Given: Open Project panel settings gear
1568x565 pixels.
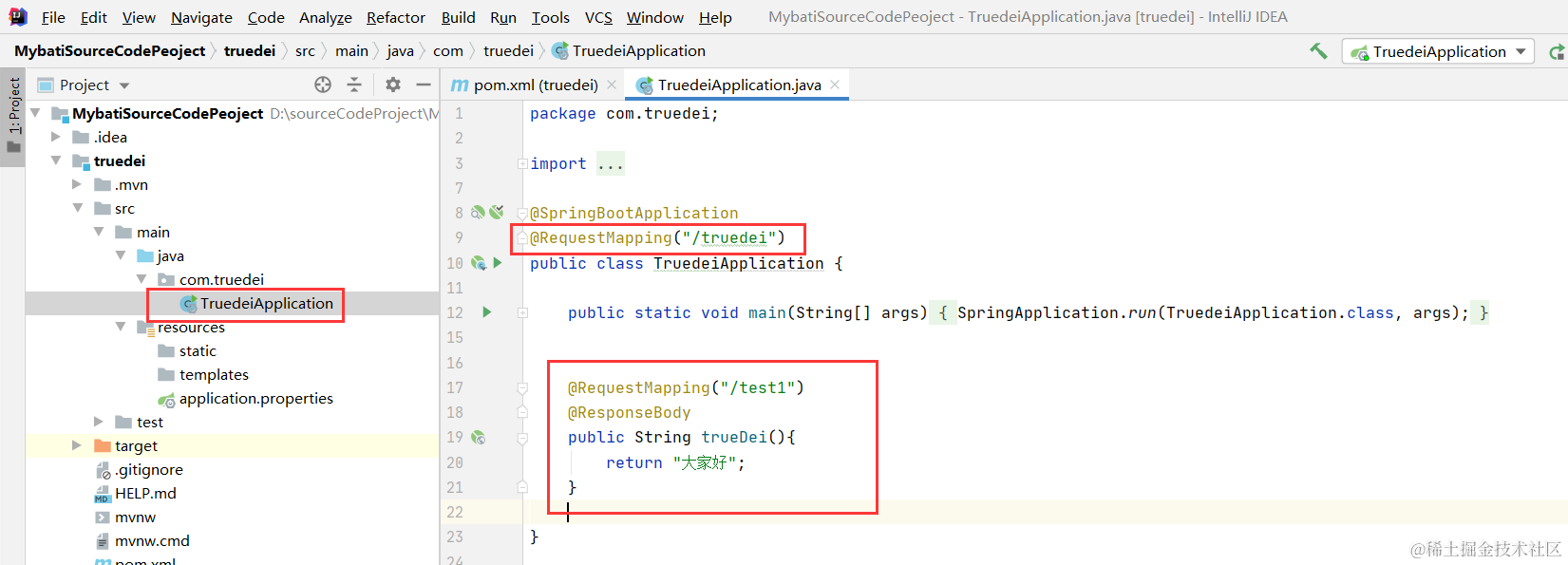Looking at the screenshot, I should click(x=393, y=85).
